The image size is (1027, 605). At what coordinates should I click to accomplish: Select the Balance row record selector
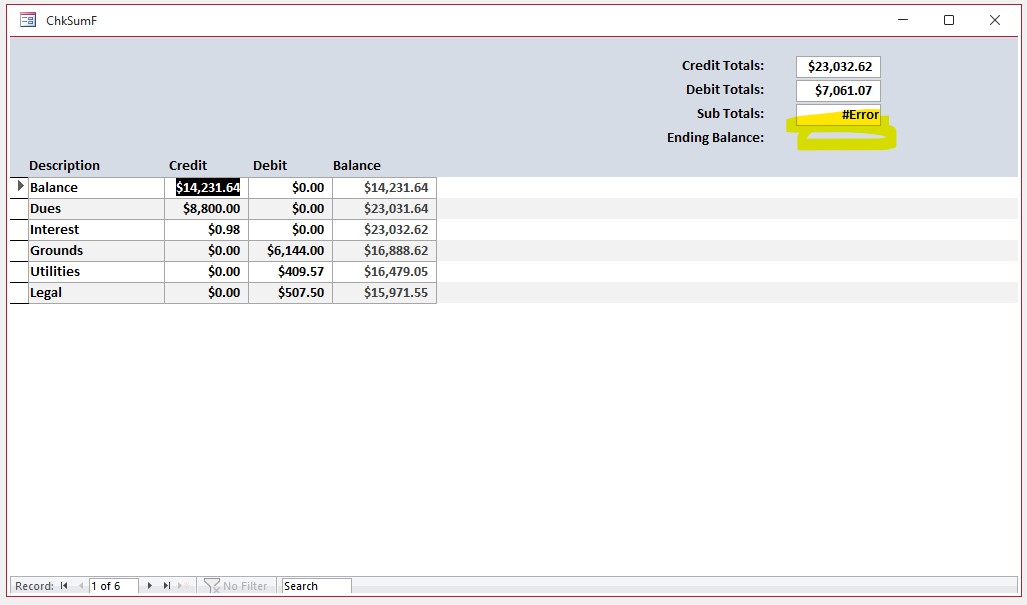pos(20,187)
